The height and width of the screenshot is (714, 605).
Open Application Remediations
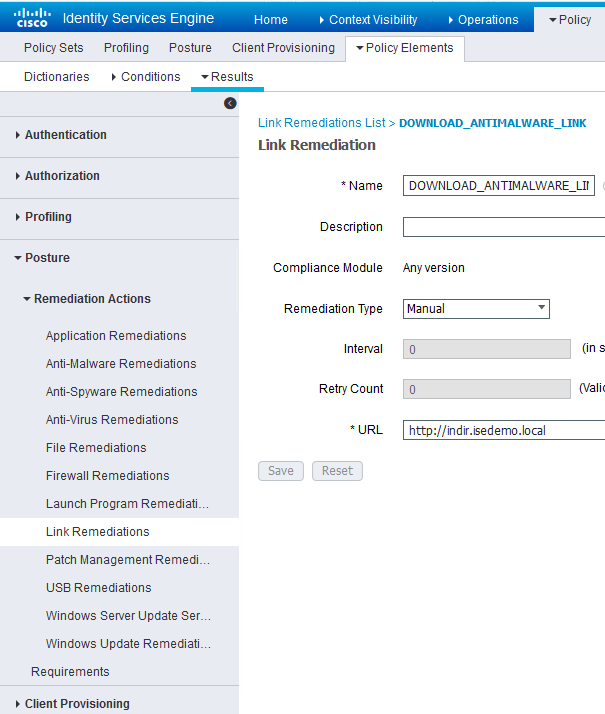click(116, 336)
